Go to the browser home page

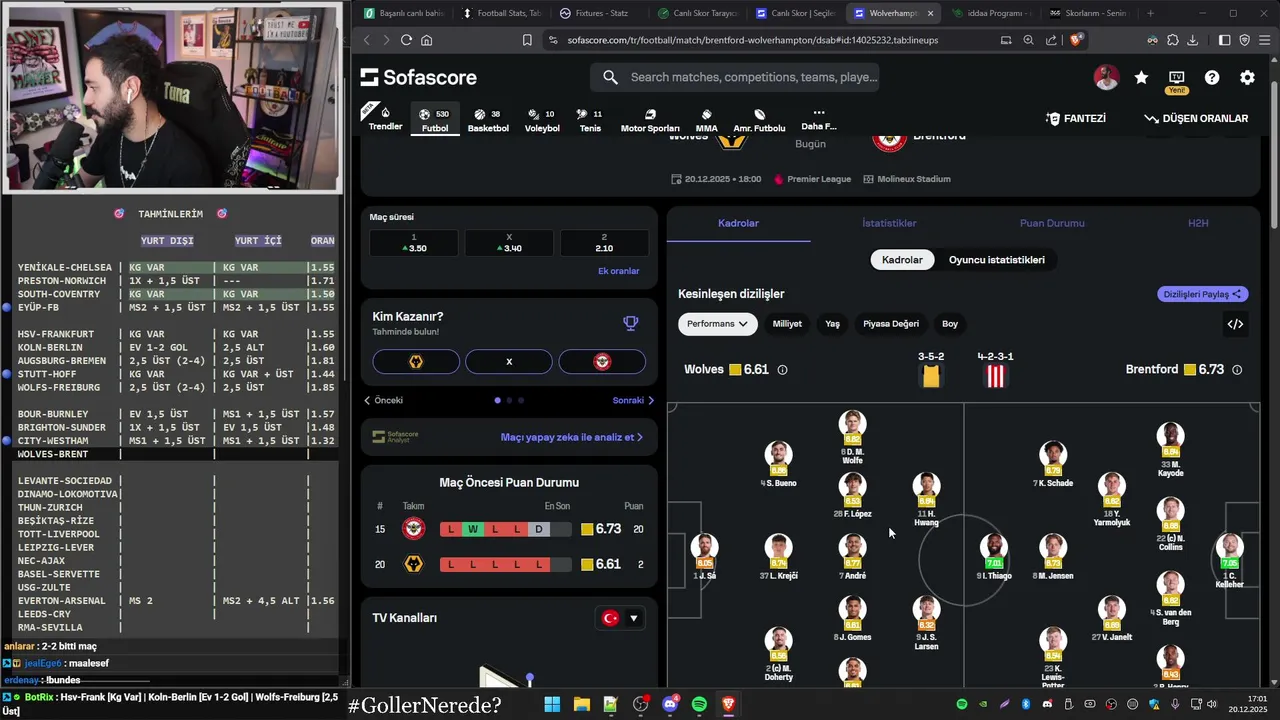427,40
